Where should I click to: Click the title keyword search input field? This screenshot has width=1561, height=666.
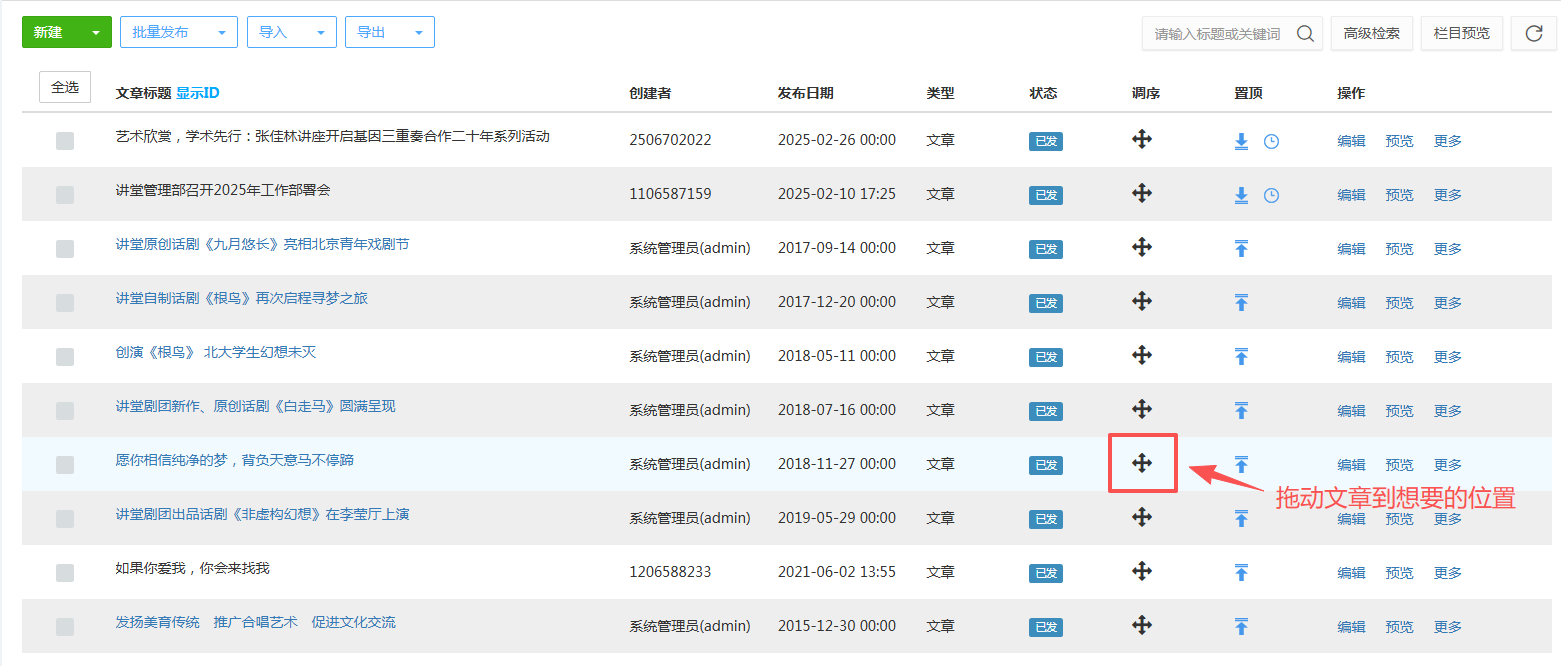coord(1217,33)
